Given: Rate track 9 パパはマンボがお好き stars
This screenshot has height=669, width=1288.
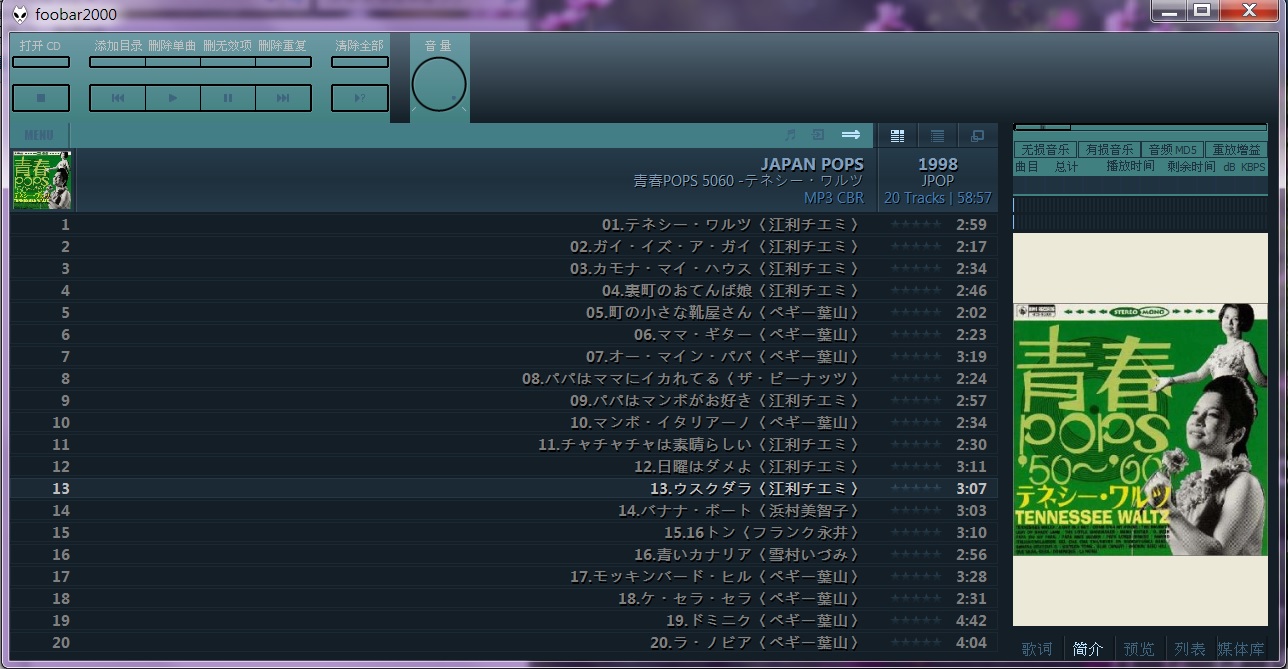Looking at the screenshot, I should [916, 401].
